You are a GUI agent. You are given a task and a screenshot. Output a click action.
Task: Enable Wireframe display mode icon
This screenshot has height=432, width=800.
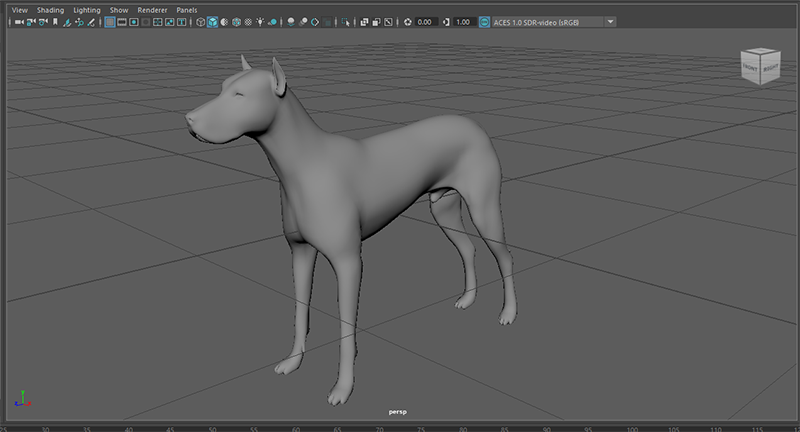click(x=200, y=21)
